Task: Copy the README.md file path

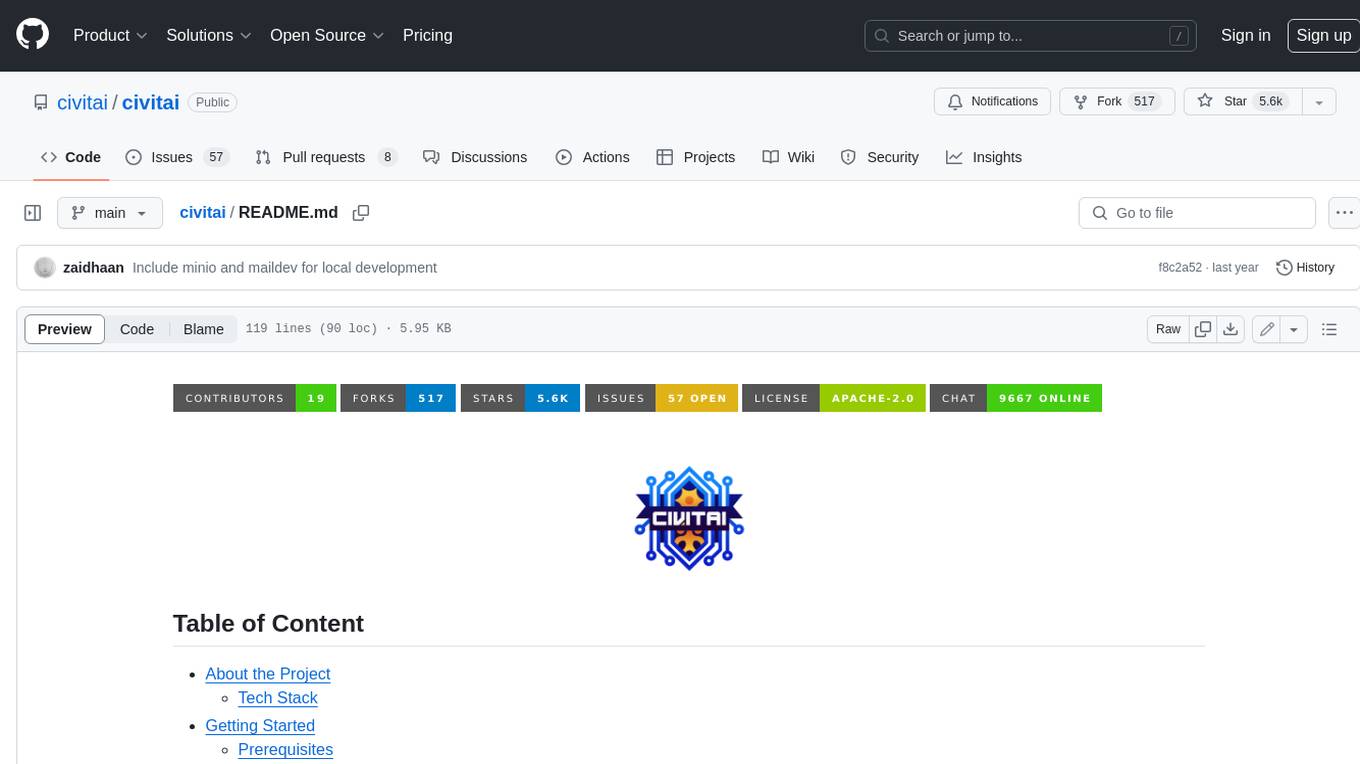Action: coord(361,213)
